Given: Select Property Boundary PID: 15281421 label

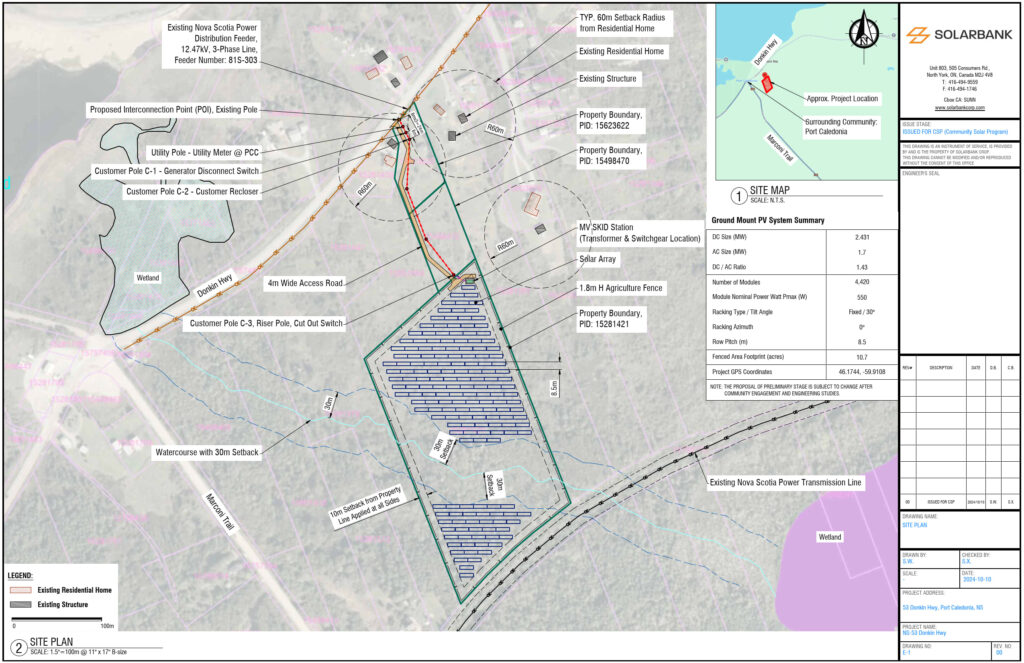Looking at the screenshot, I should 611,319.
